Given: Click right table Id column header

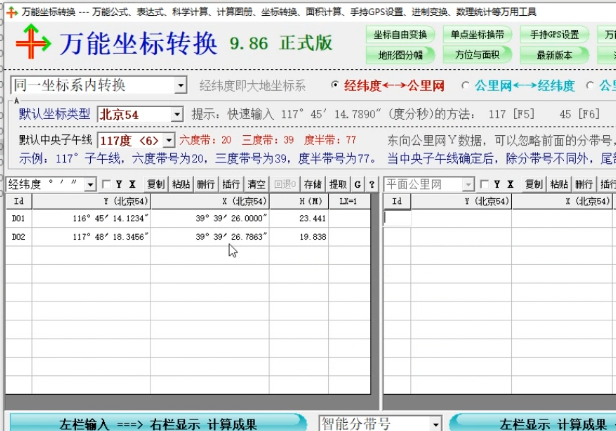Looking at the screenshot, I should pos(397,202).
